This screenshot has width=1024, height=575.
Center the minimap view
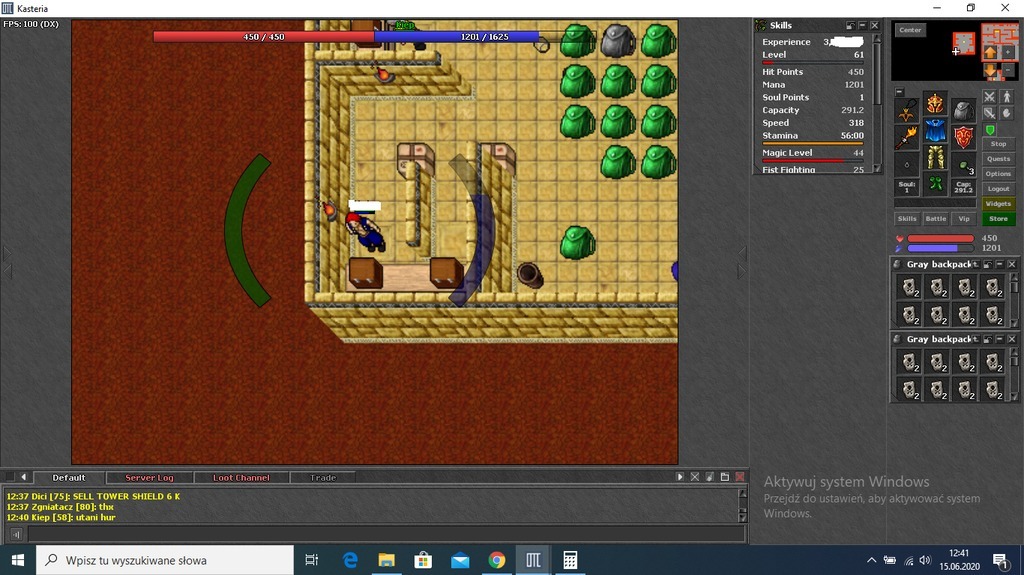910,30
